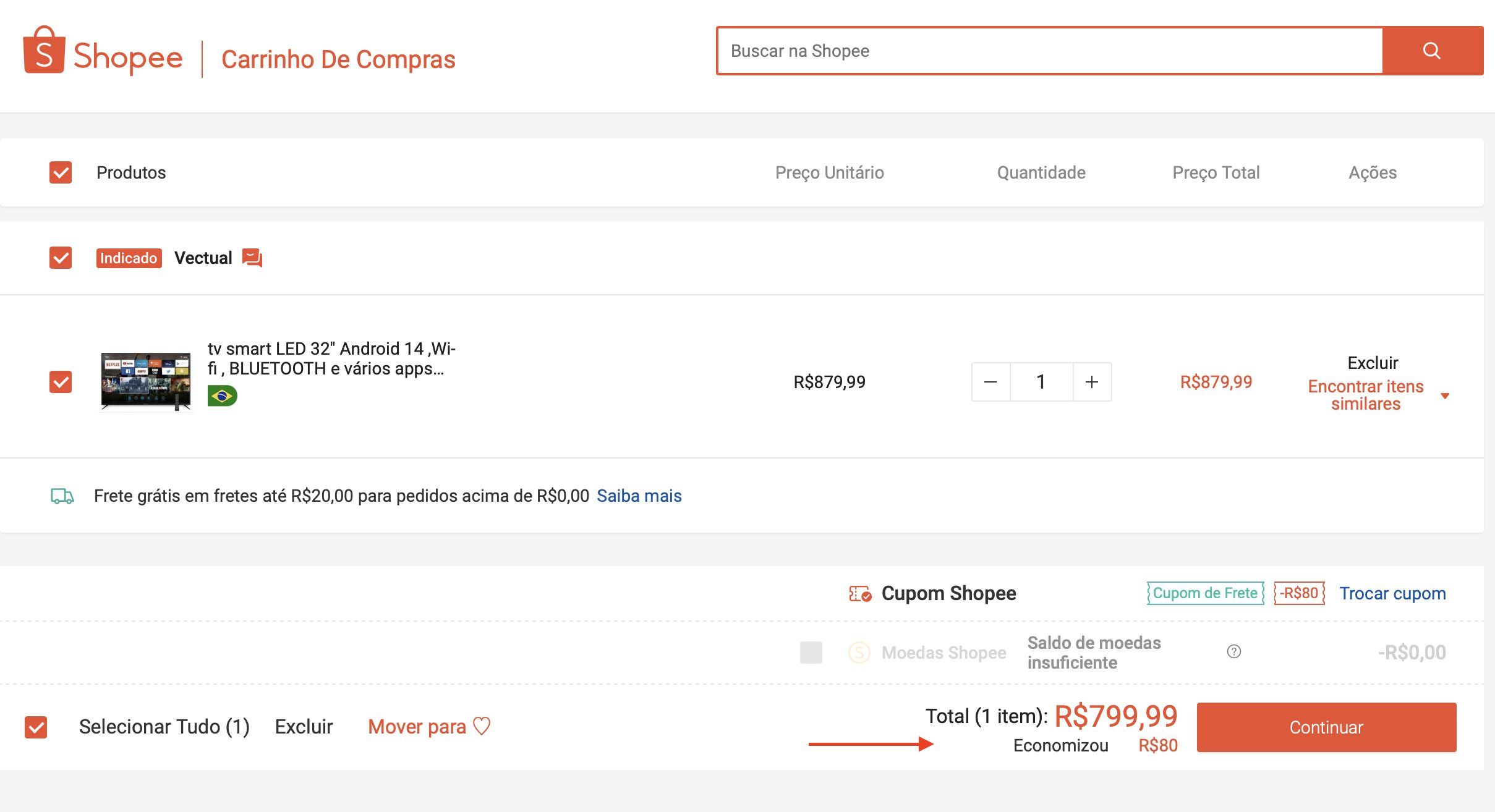1495x812 pixels.
Task: Click the heart icon next to Mover para
Action: pyautogui.click(x=482, y=726)
